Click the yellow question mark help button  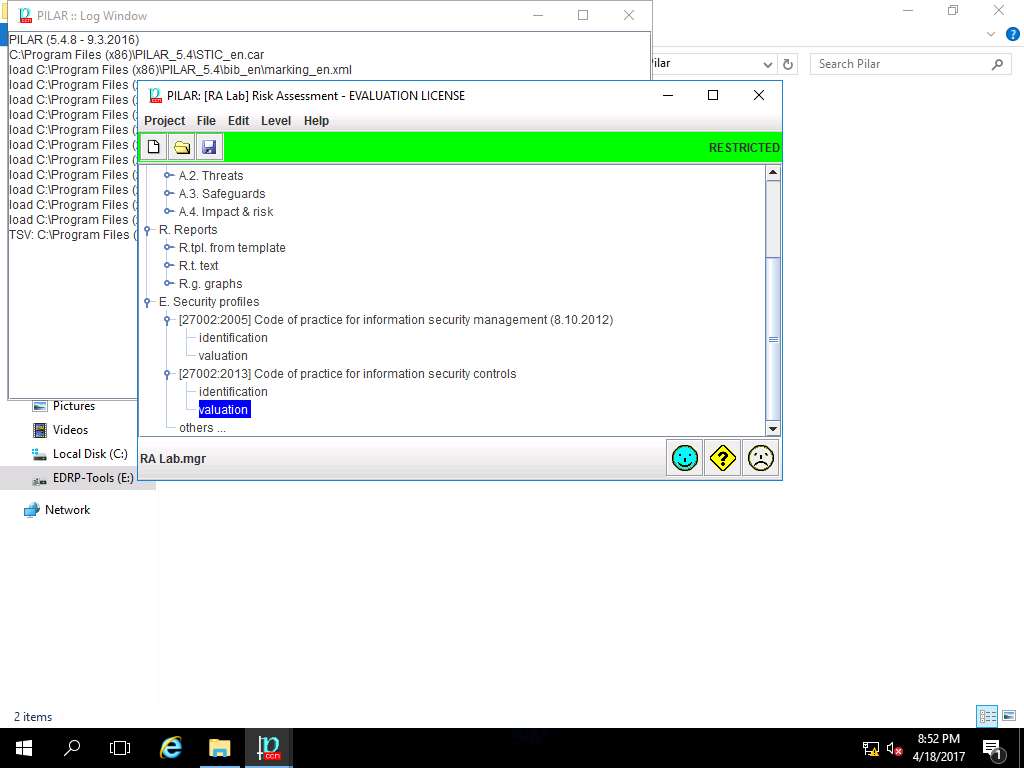[722, 458]
